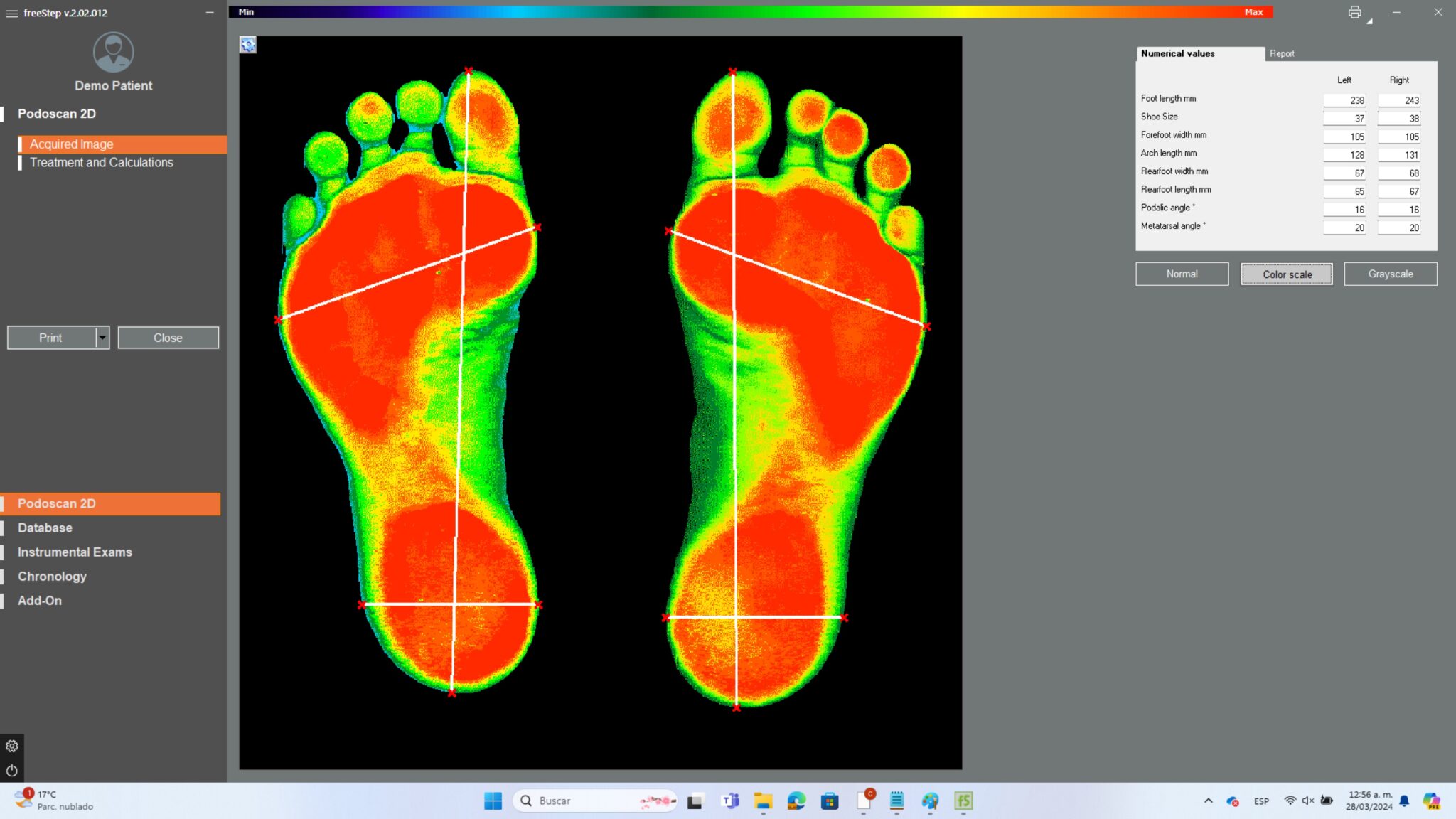This screenshot has width=1456, height=819.
Task: Select the Grayscale display mode
Action: coord(1390,274)
